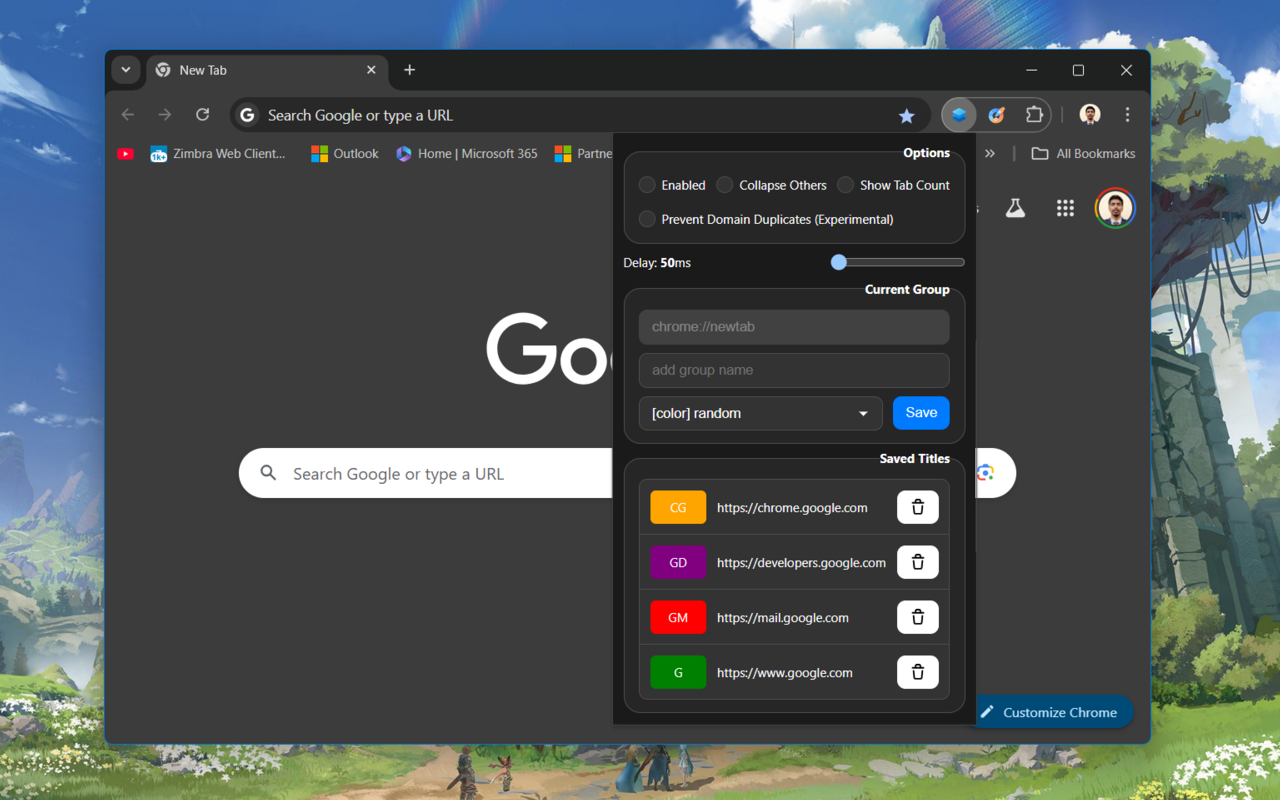Delete the mail.google.com saved title
The height and width of the screenshot is (800, 1280).
tap(917, 617)
